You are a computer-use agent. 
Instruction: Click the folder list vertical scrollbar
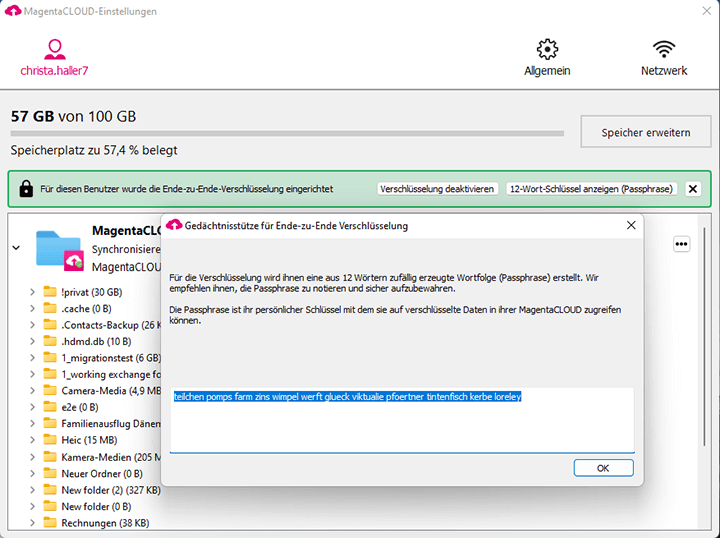[x=704, y=337]
